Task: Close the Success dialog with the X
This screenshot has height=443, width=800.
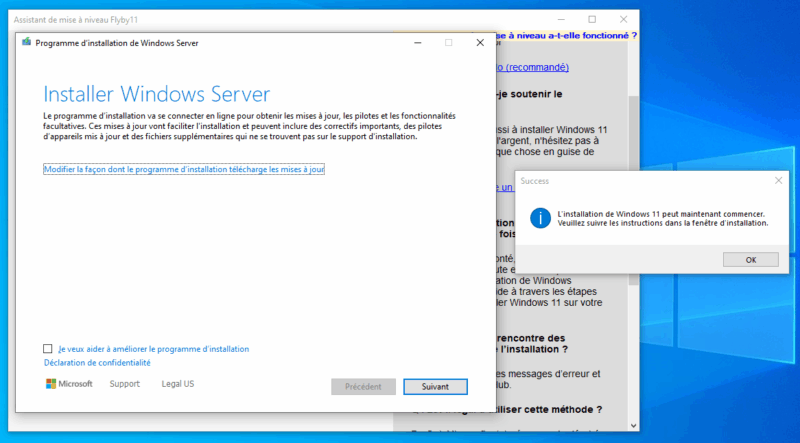Action: click(x=778, y=181)
